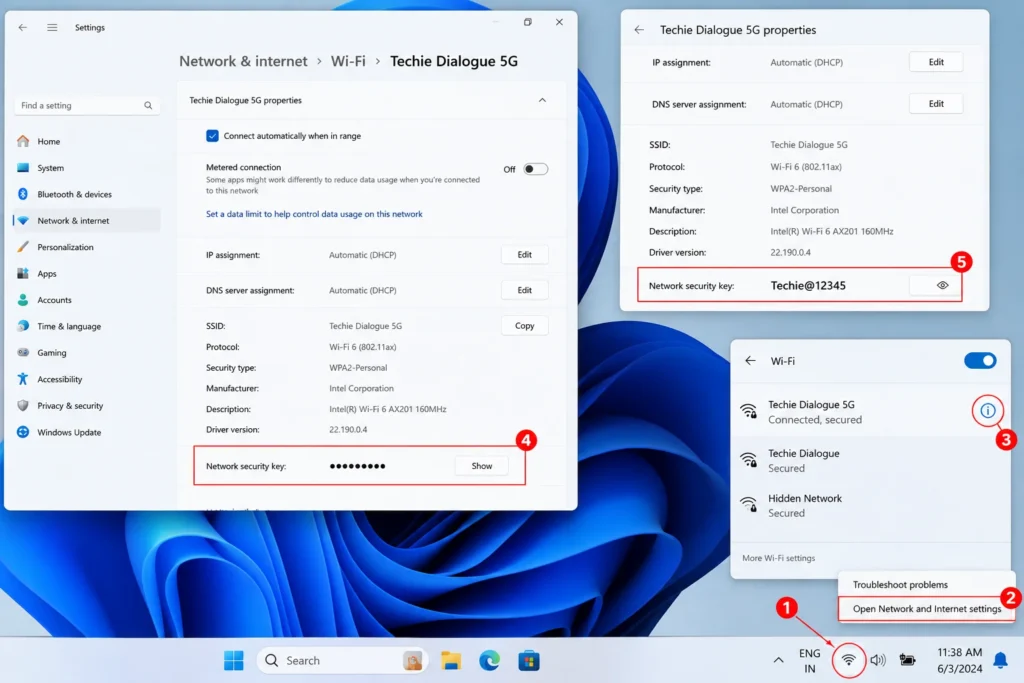Click in the Find a setting field
Screen dimensions: 1024x683
pyautogui.click(x=86, y=105)
